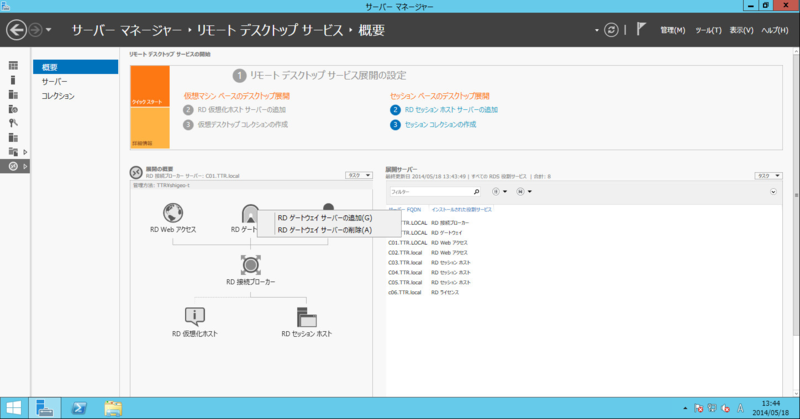This screenshot has width=800, height=419.
Task: Select 概要 in the navigation pane
Action: [76, 67]
